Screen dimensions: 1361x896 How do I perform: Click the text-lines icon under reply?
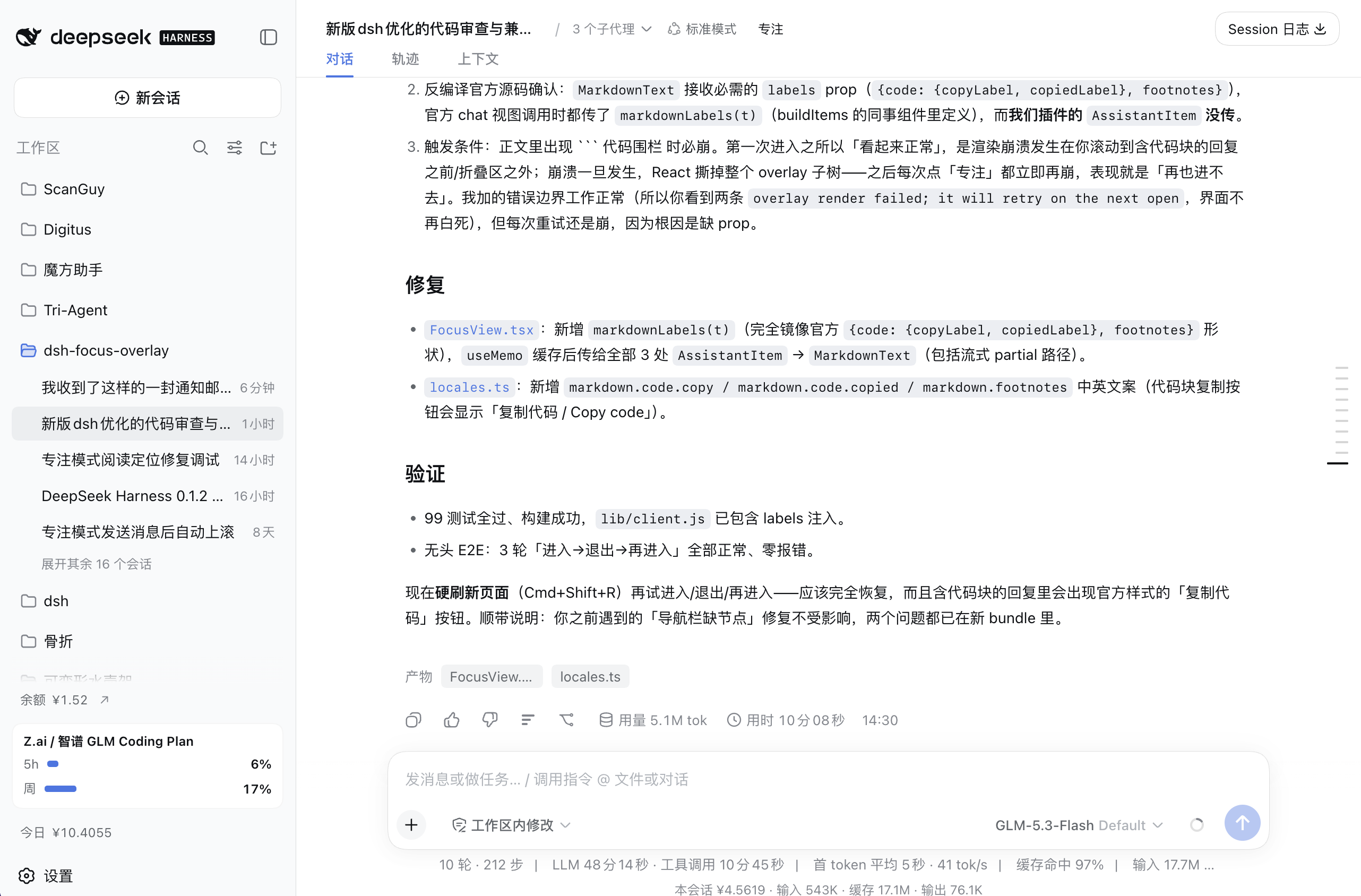click(x=528, y=720)
